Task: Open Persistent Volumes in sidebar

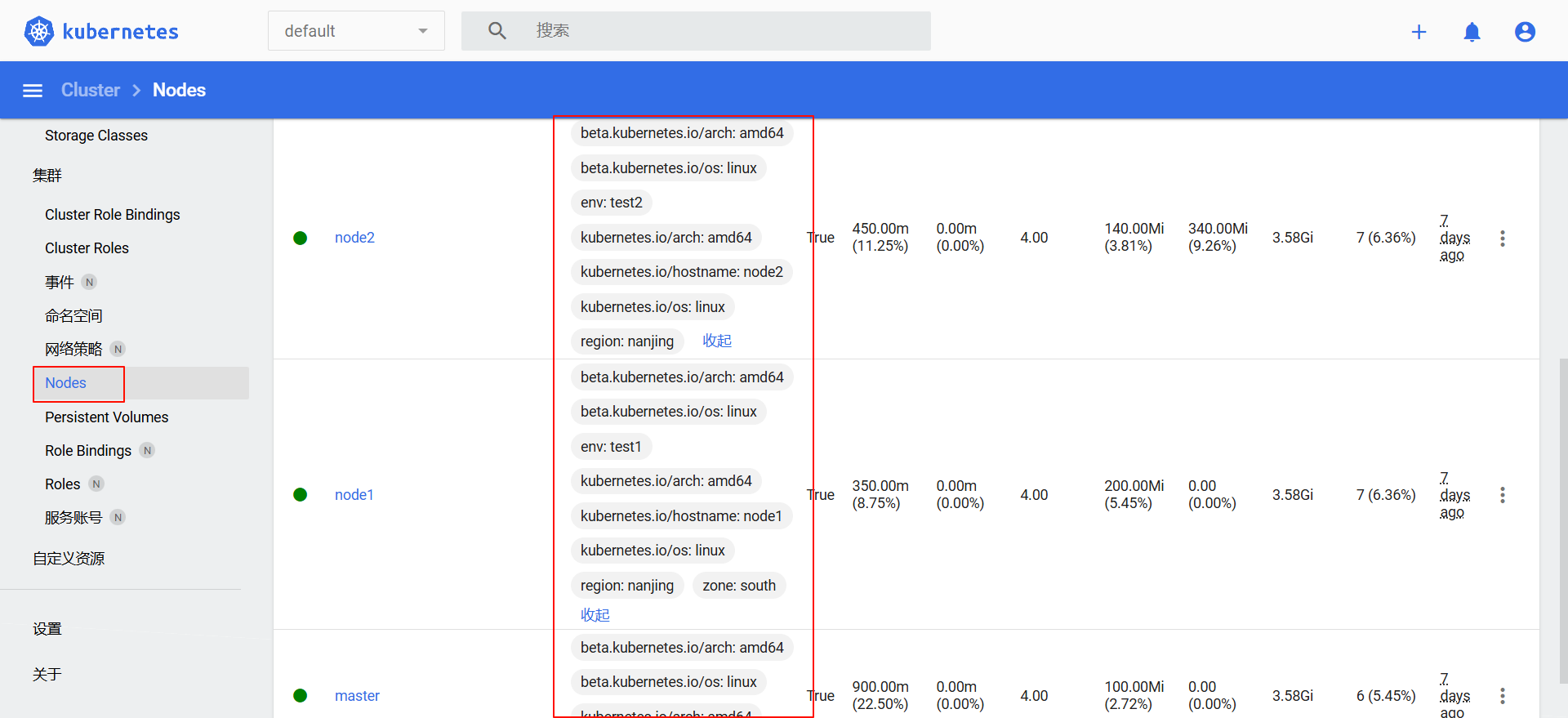Action: (107, 417)
